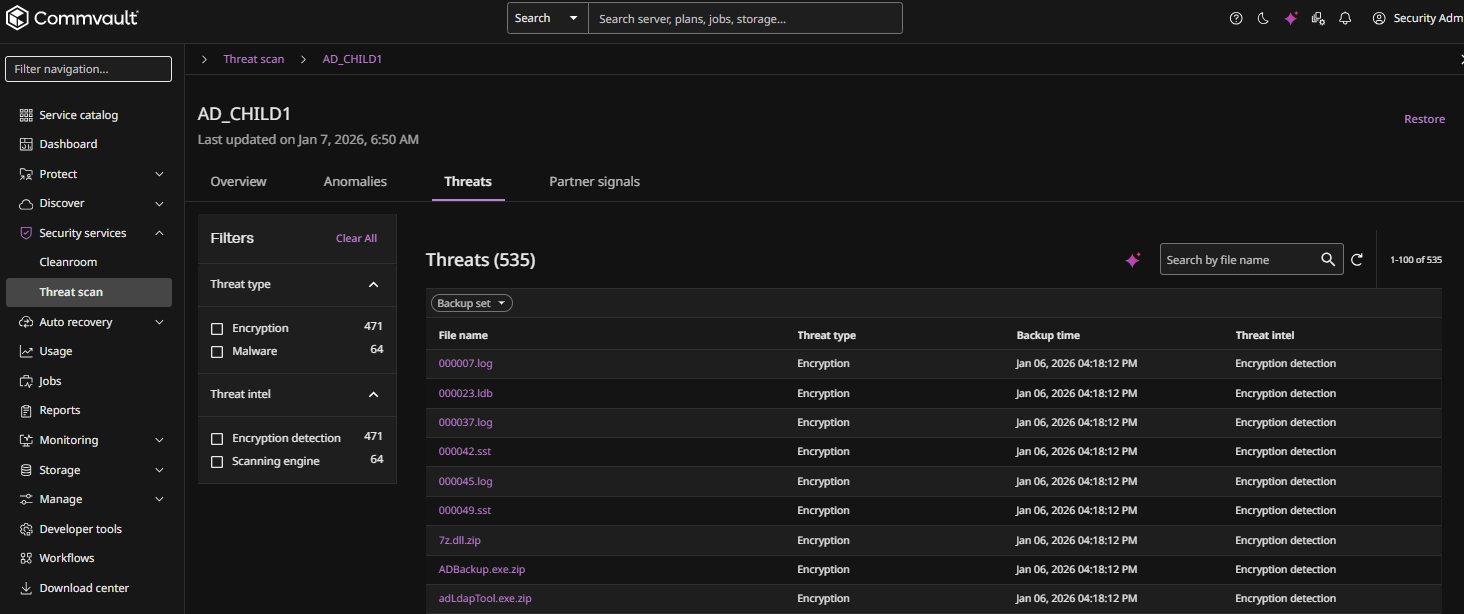The width and height of the screenshot is (1464, 614).
Task: Click the global search input field
Action: click(745, 18)
